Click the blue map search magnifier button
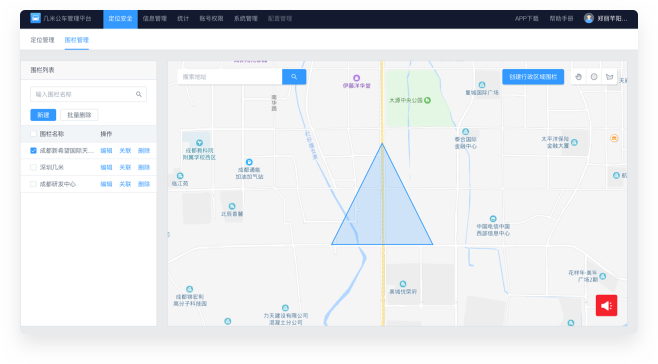Viewport: 658px width, 364px height. 294,77
